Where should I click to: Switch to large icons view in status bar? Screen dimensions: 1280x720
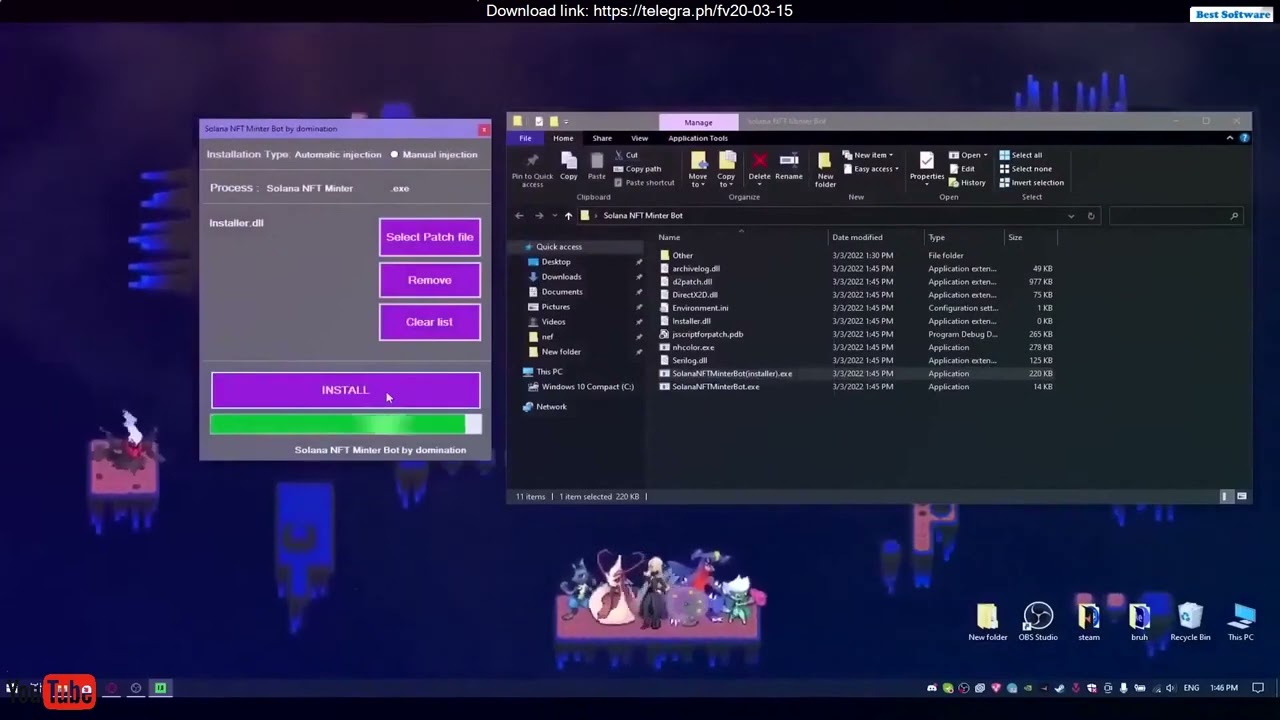coord(1242,496)
